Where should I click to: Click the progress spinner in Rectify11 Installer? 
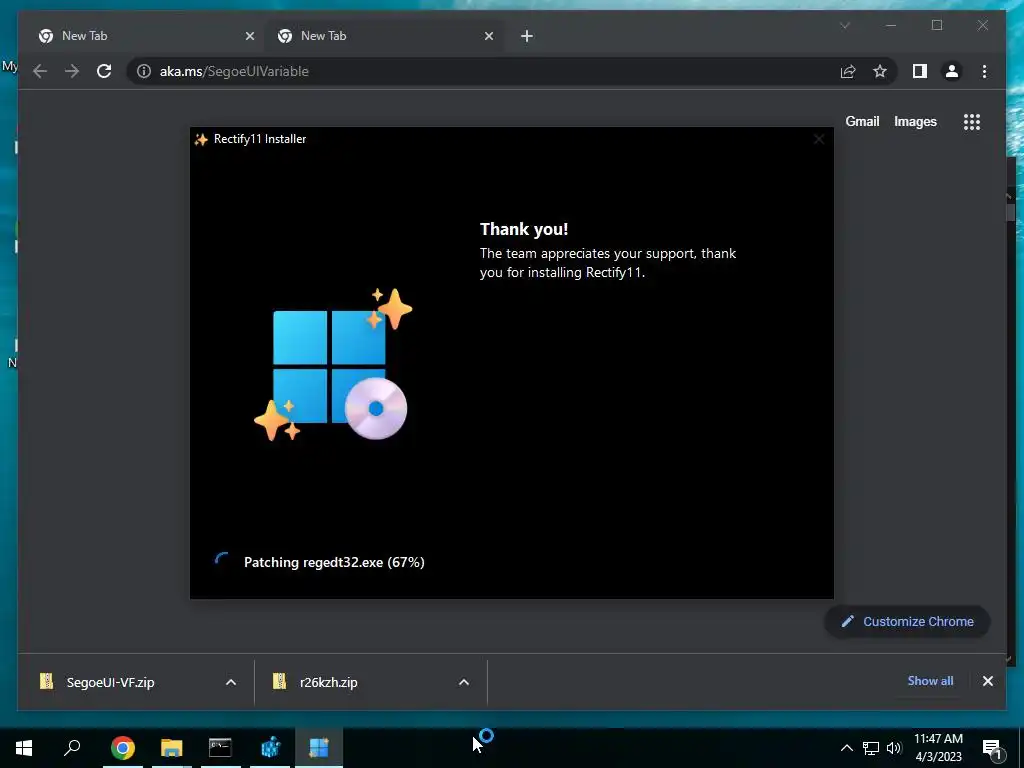point(221,561)
